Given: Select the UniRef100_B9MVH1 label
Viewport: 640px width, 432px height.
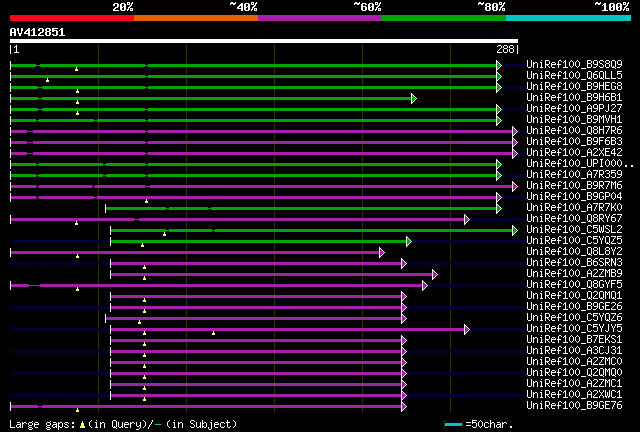Looking at the screenshot, I should coord(574,119).
